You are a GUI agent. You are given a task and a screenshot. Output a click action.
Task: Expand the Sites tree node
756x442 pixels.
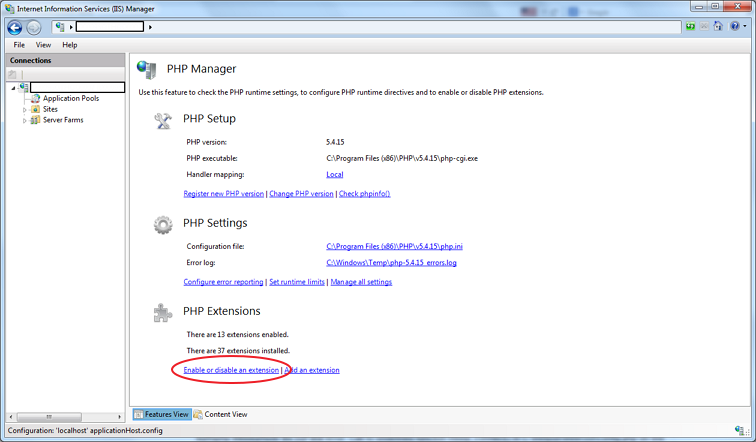coord(25,110)
